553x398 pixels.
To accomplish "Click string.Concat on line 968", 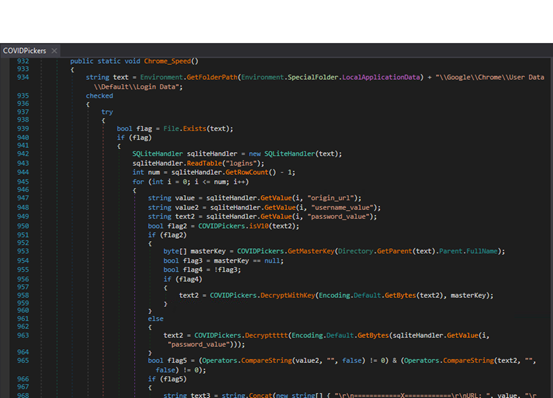I will pos(247,395).
